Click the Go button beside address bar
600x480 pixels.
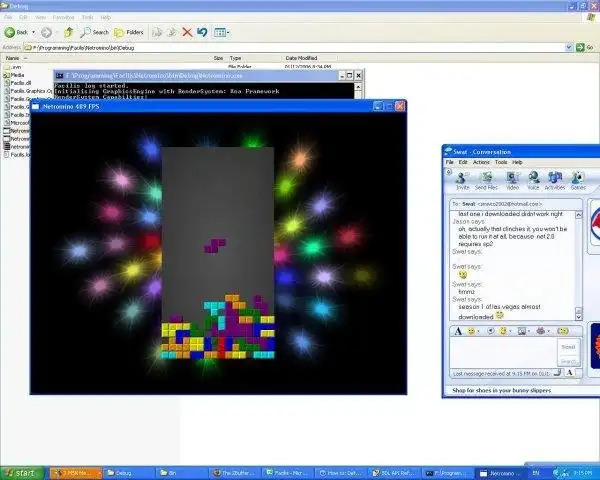click(585, 47)
